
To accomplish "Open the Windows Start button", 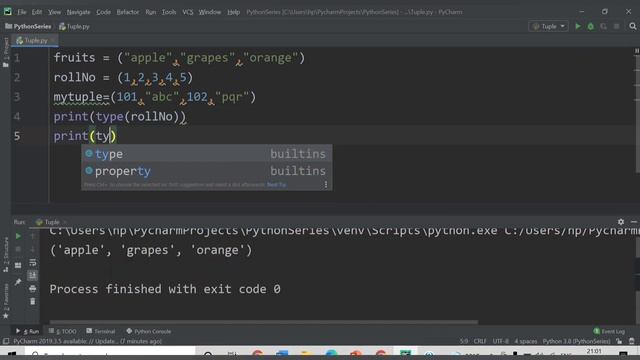I will click(11, 353).
